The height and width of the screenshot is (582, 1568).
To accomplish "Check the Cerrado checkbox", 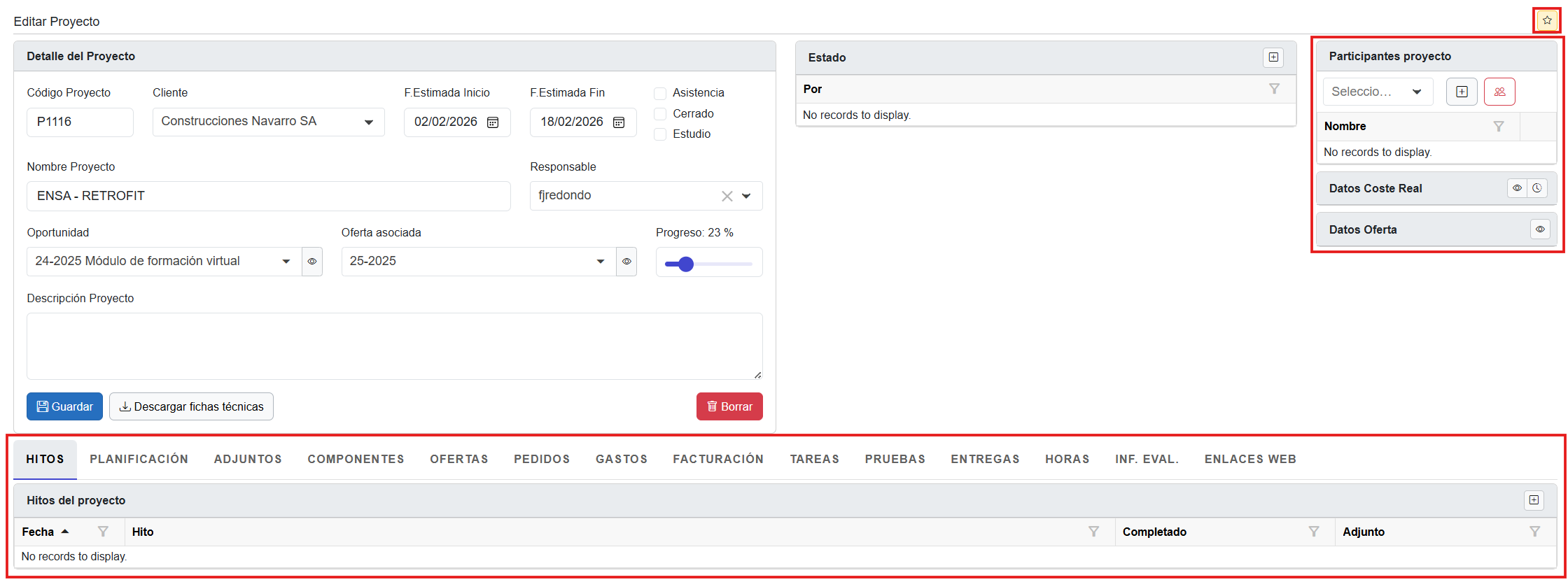I will 660,114.
